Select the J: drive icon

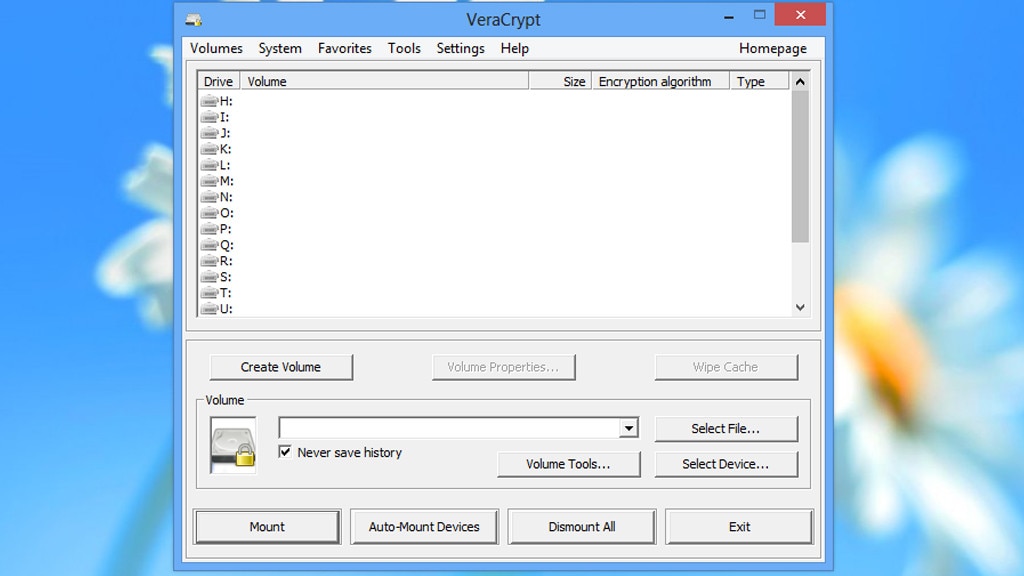pyautogui.click(x=209, y=133)
